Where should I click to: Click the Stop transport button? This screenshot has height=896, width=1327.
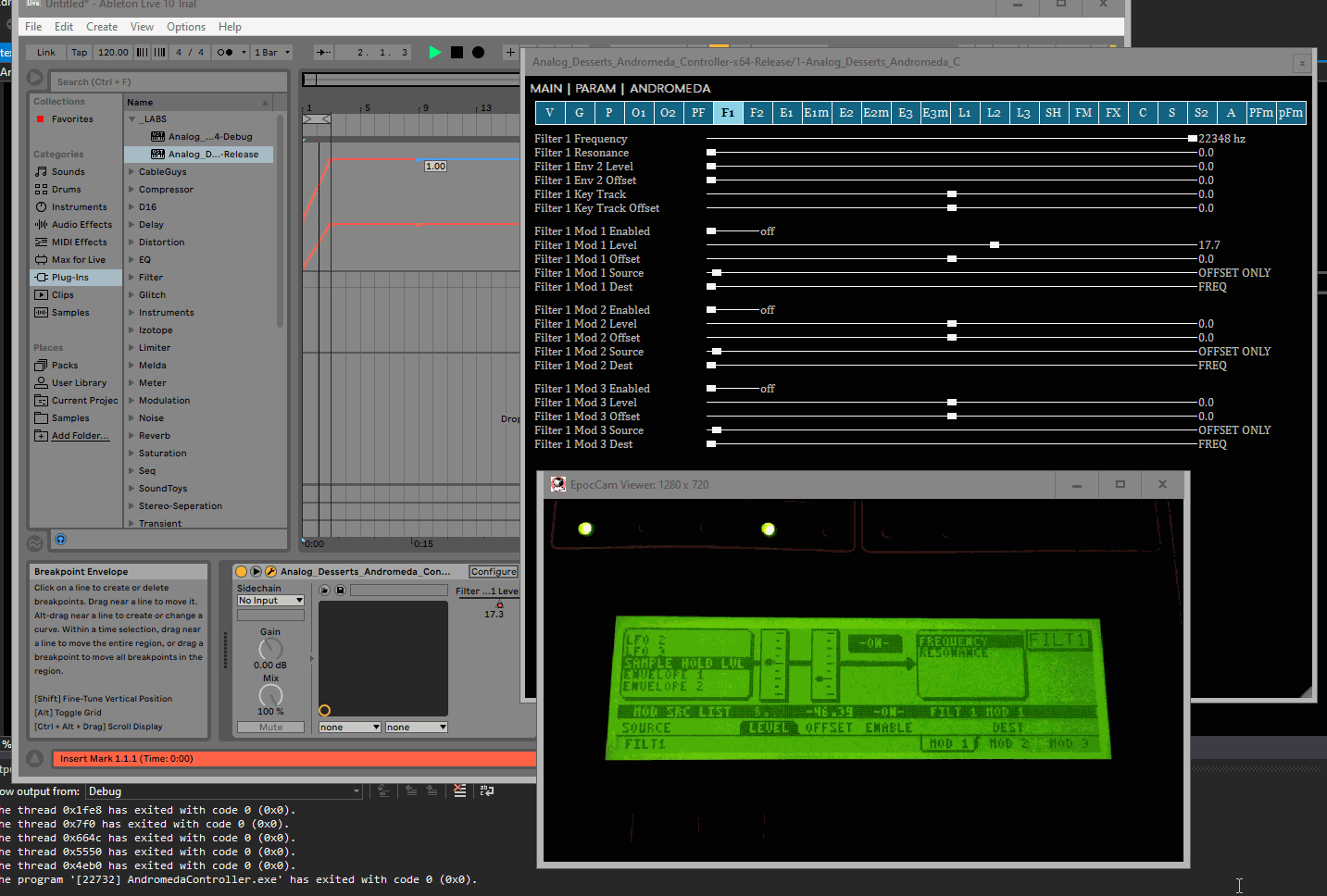pos(457,53)
